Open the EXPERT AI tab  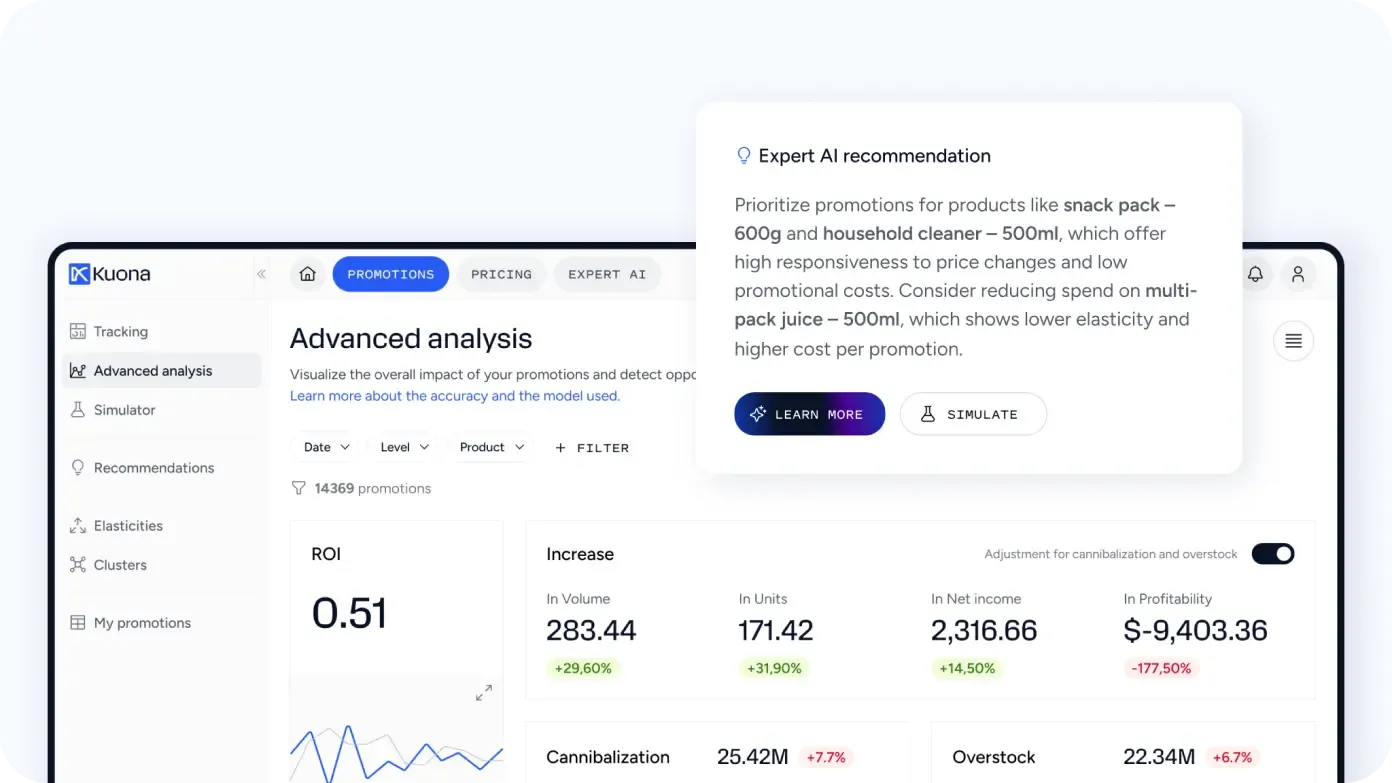[x=607, y=274]
